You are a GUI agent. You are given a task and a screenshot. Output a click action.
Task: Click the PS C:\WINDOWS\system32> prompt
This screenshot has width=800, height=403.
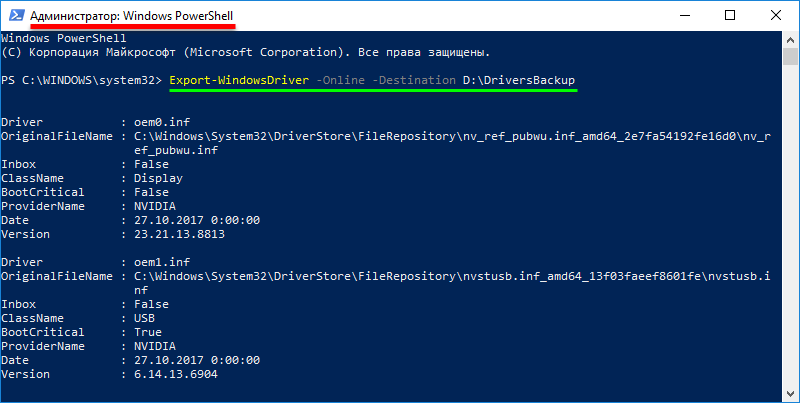point(82,79)
